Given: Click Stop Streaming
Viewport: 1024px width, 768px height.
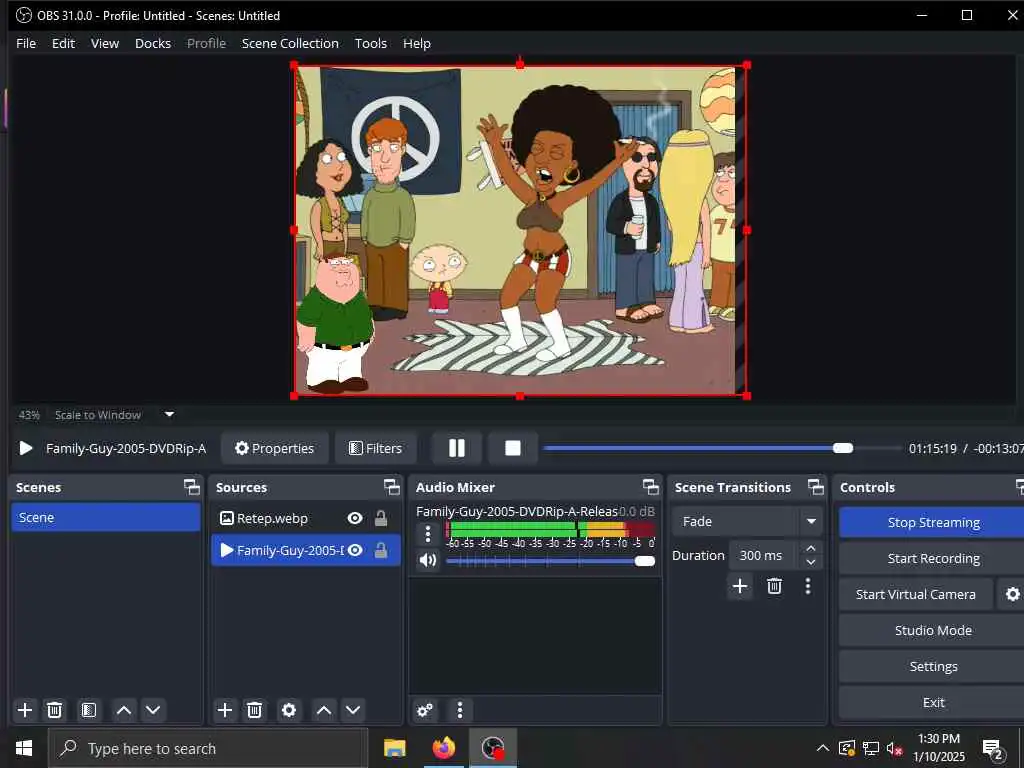Looking at the screenshot, I should click(933, 522).
